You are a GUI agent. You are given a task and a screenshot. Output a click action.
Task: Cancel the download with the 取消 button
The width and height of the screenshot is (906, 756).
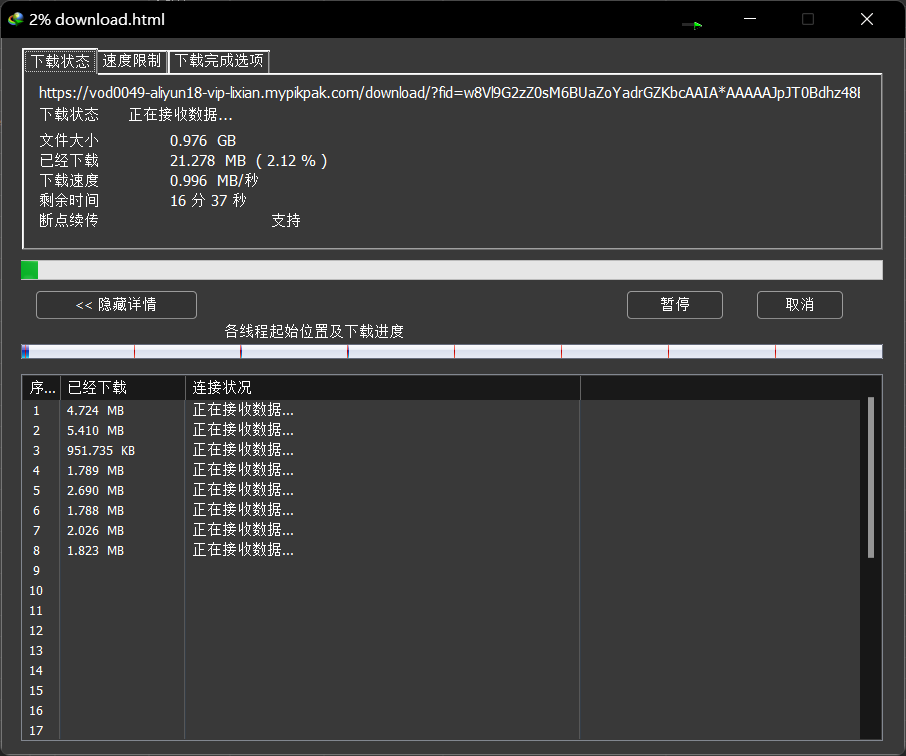click(x=799, y=305)
